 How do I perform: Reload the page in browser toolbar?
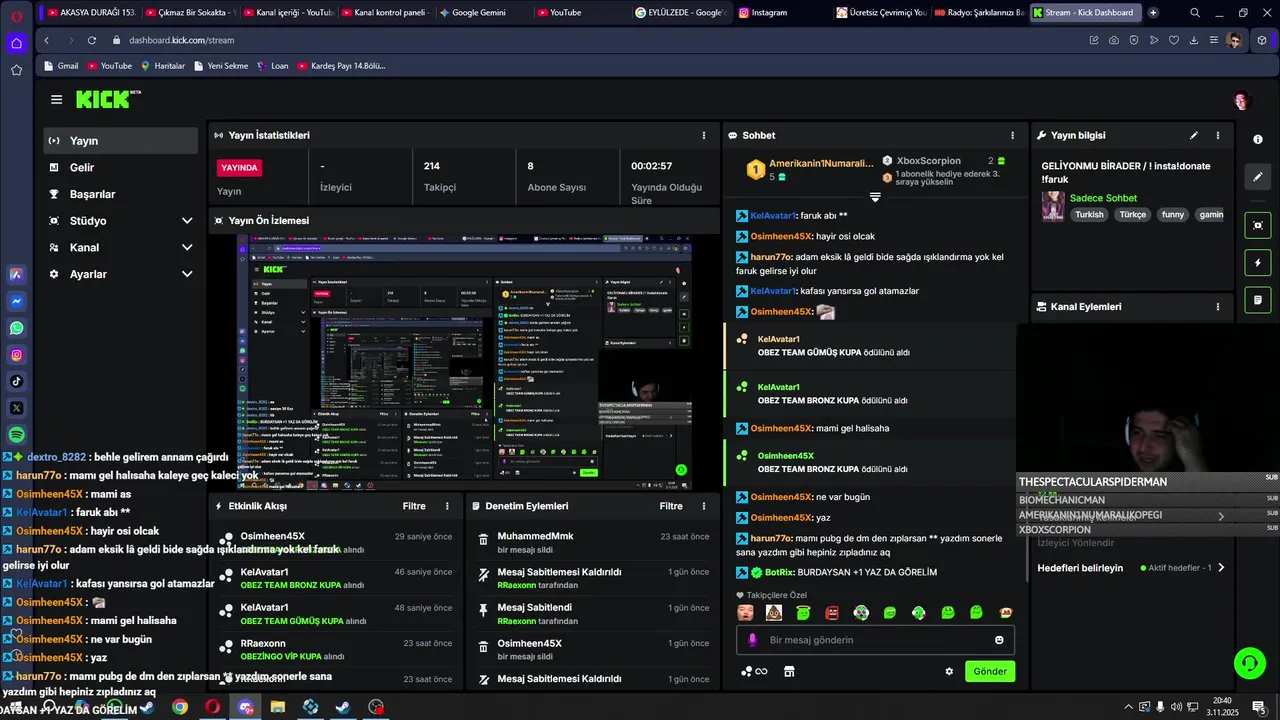[91, 40]
